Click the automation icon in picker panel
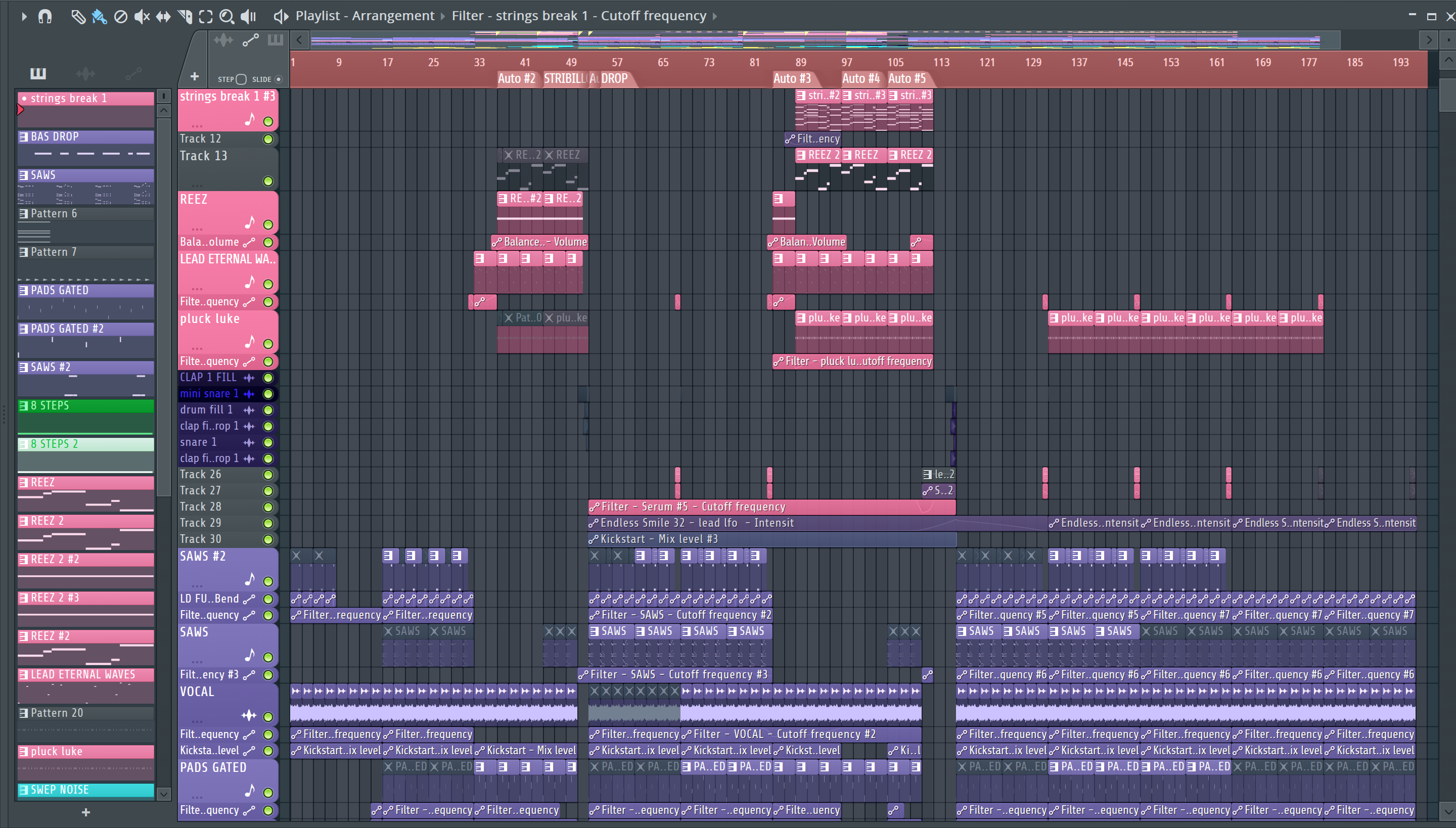 [133, 73]
